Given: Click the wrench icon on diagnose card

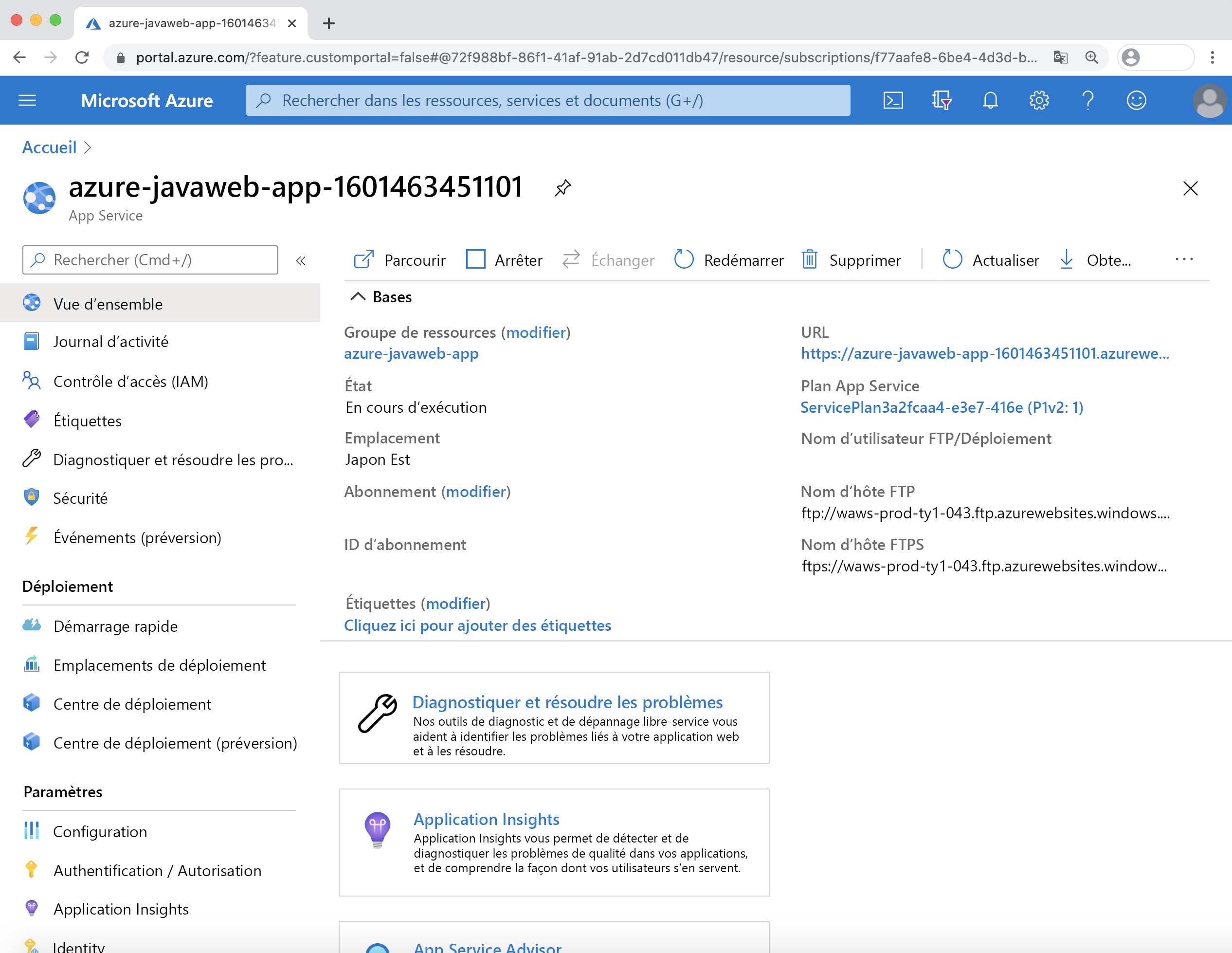Looking at the screenshot, I should coord(378,713).
